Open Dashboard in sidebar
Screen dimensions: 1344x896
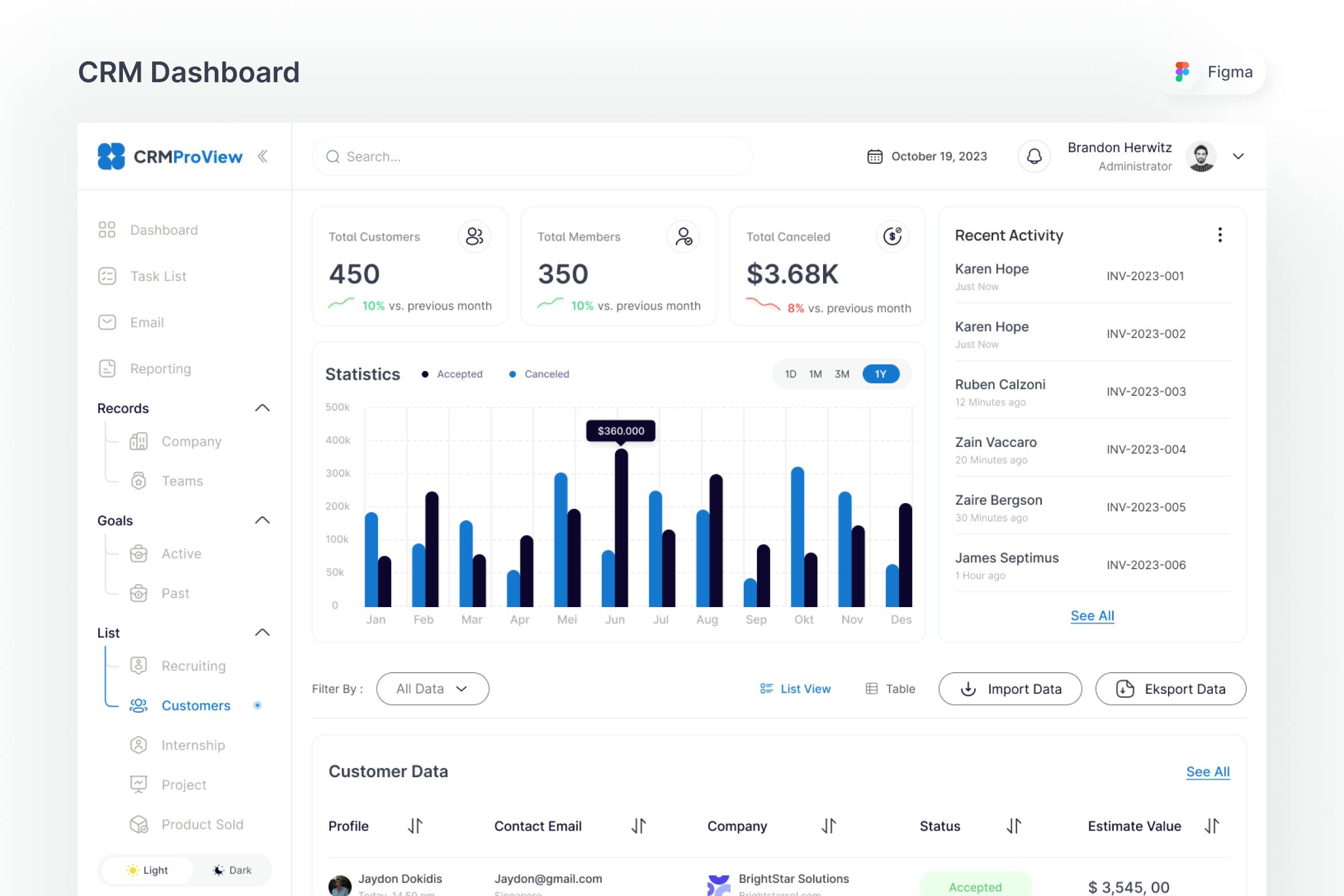pos(148,230)
